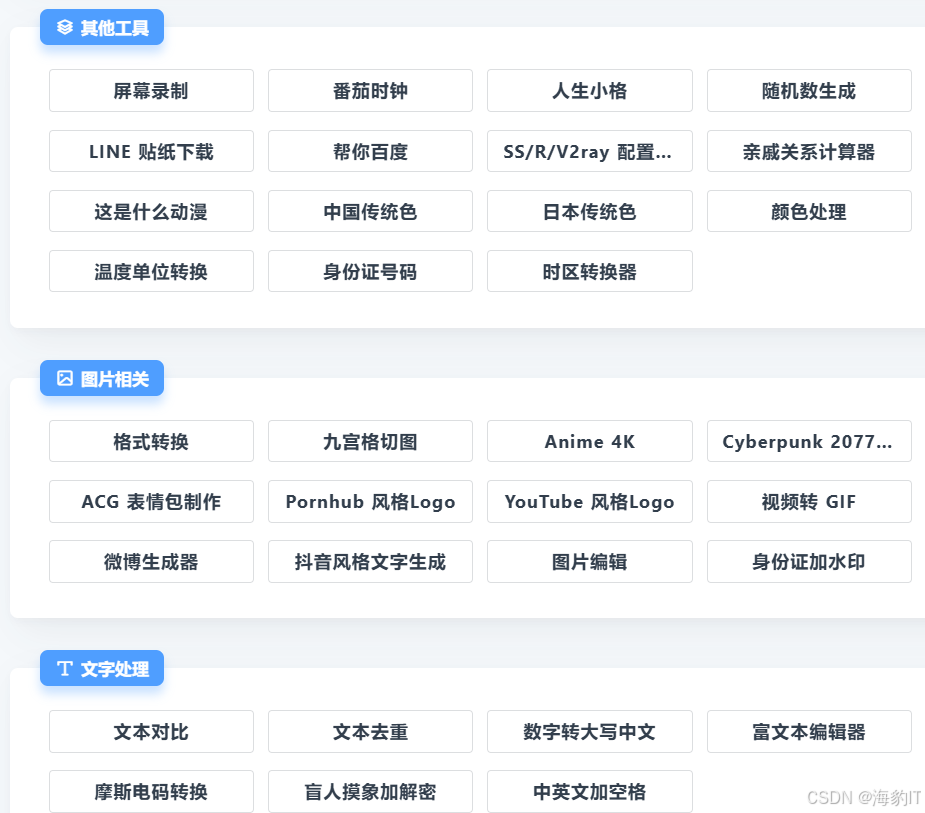
Task: Open LINE 贴纸下载
Action: (151, 151)
